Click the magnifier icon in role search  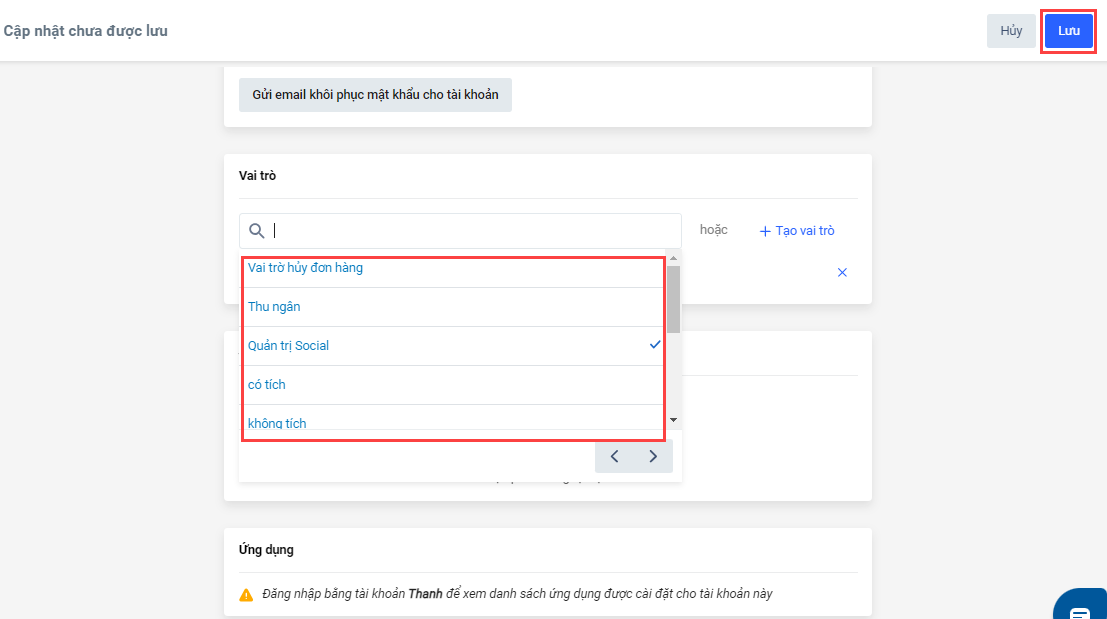(x=257, y=231)
